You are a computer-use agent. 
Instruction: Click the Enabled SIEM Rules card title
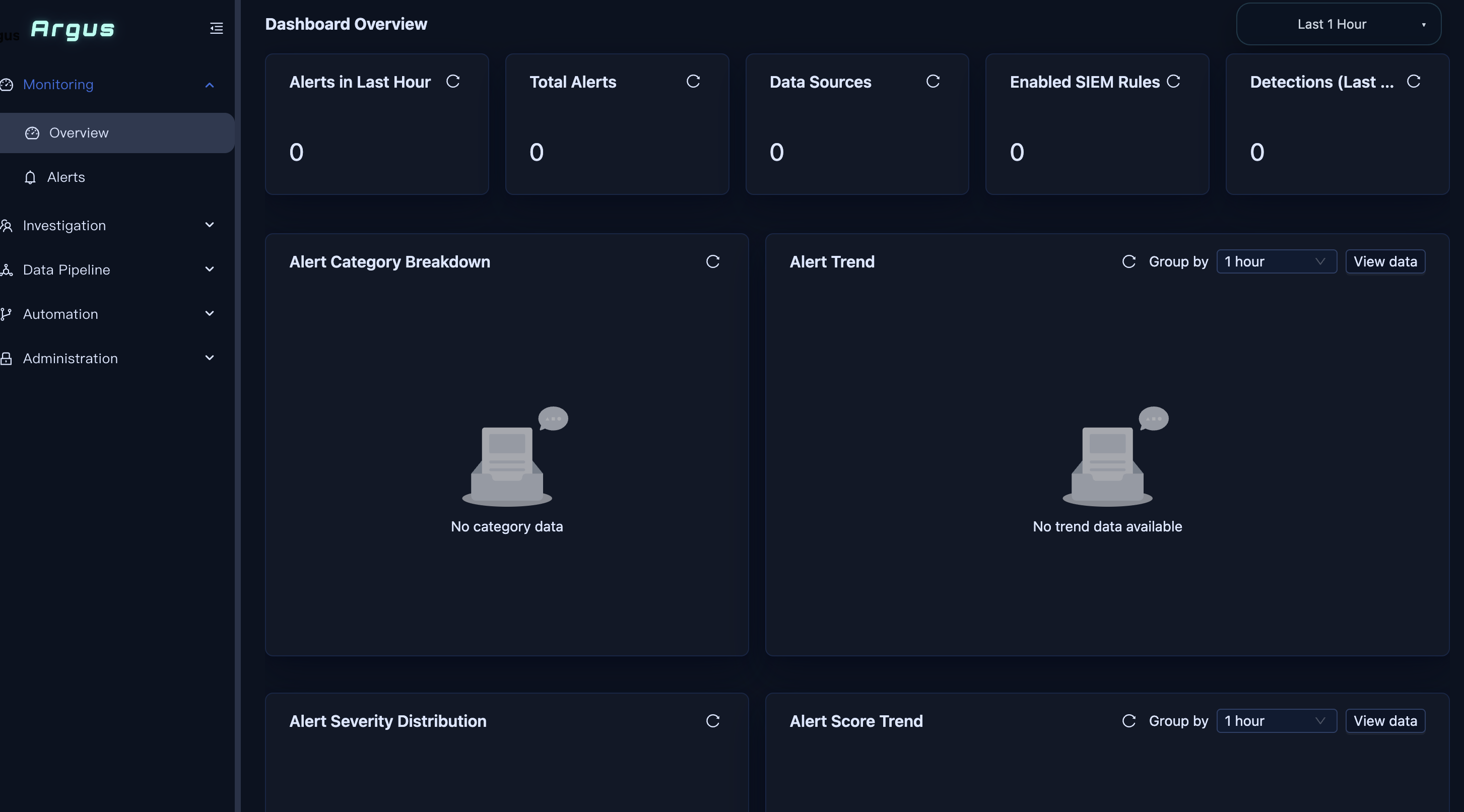1084,82
